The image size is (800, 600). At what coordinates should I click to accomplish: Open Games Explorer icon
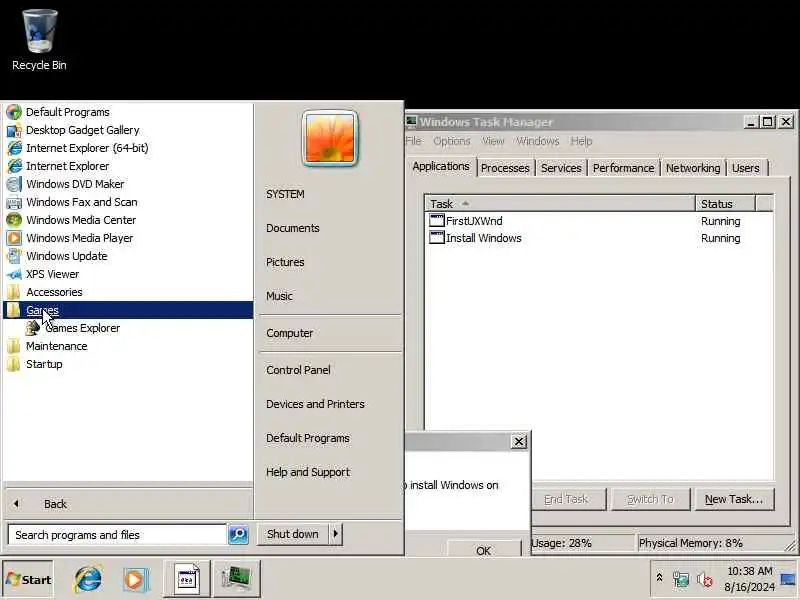point(33,328)
